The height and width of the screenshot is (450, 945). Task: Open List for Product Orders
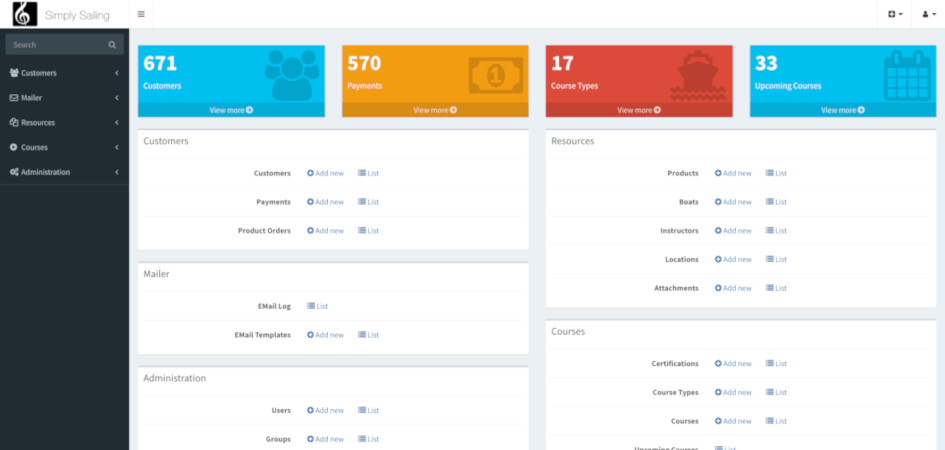pyautogui.click(x=368, y=231)
